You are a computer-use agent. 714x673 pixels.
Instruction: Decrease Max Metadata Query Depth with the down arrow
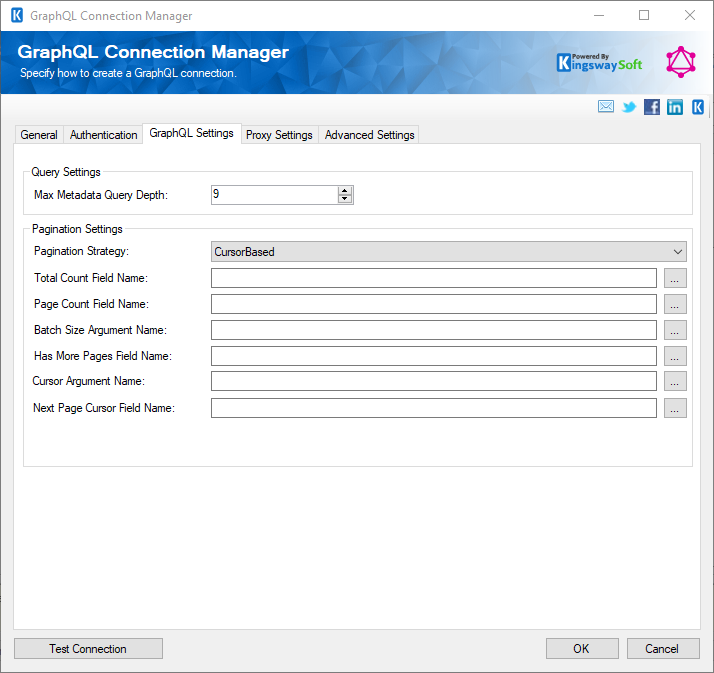point(345,199)
